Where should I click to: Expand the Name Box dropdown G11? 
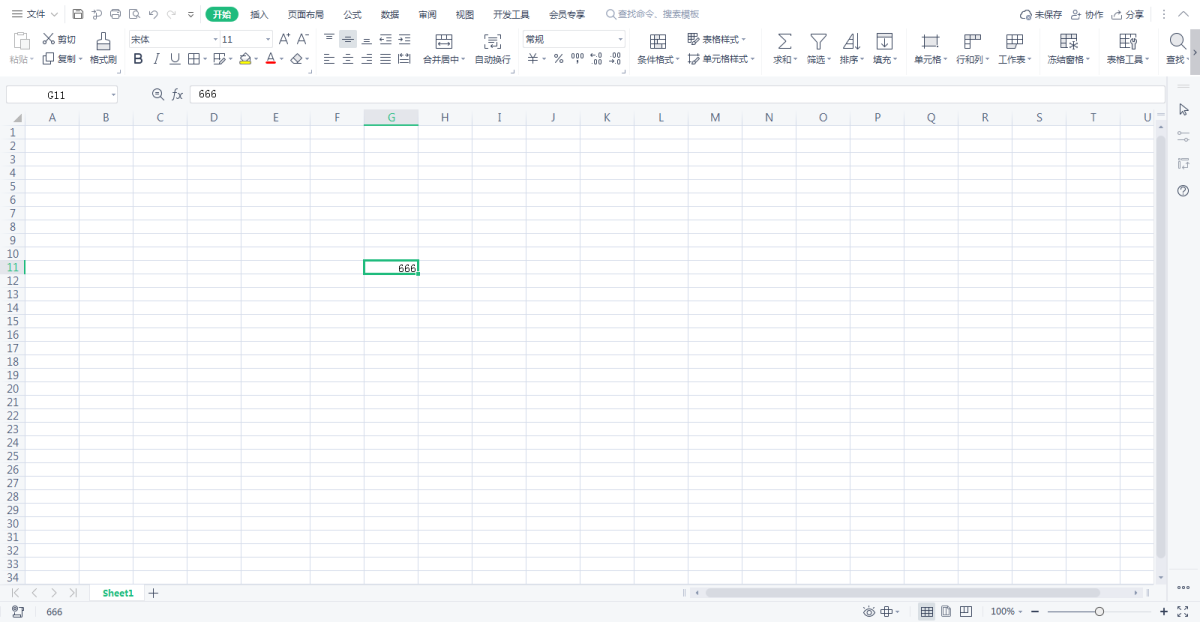[x=114, y=94]
